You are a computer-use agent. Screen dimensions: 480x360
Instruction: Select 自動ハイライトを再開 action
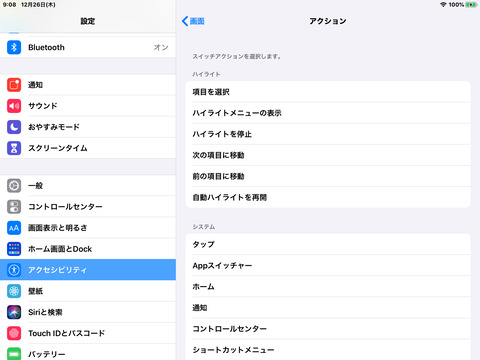328,197
